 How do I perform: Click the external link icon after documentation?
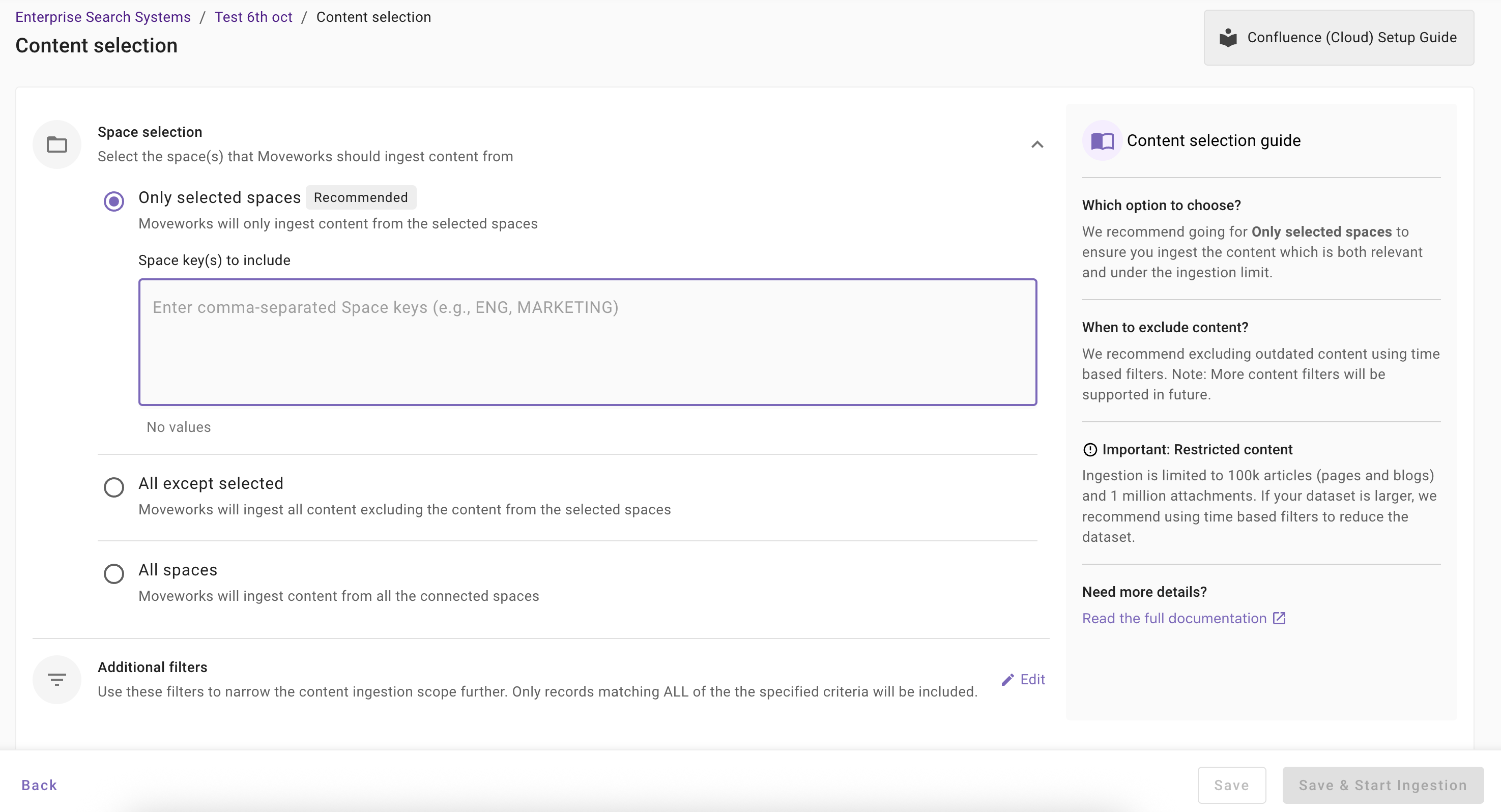pyautogui.click(x=1279, y=618)
